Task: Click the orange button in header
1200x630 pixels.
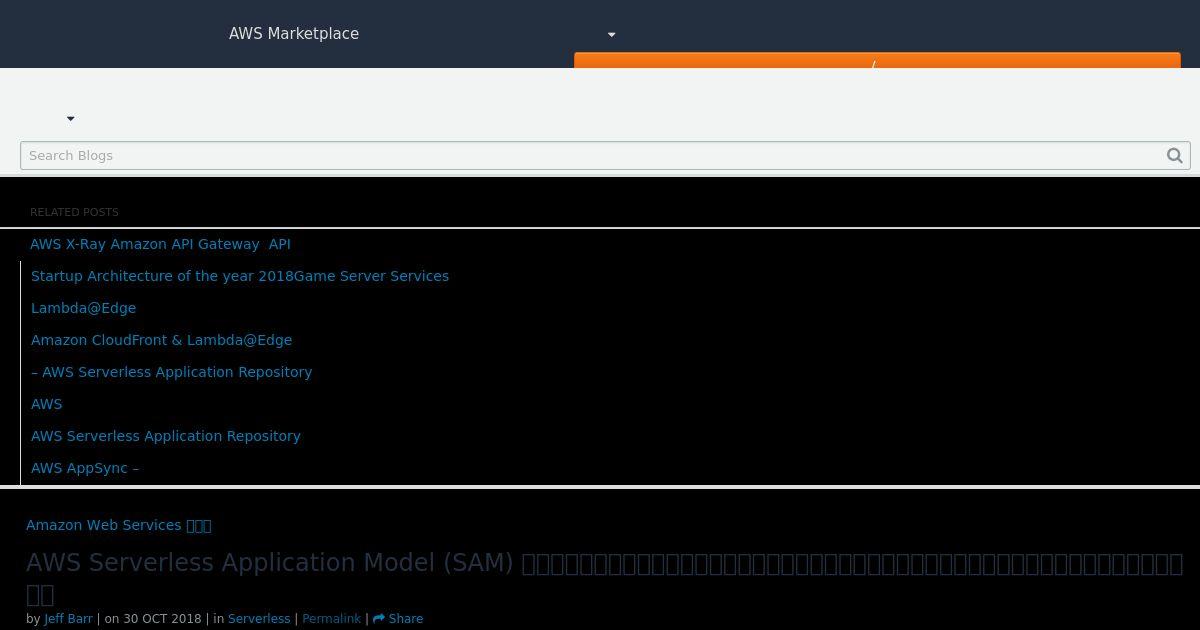Action: click(x=877, y=60)
